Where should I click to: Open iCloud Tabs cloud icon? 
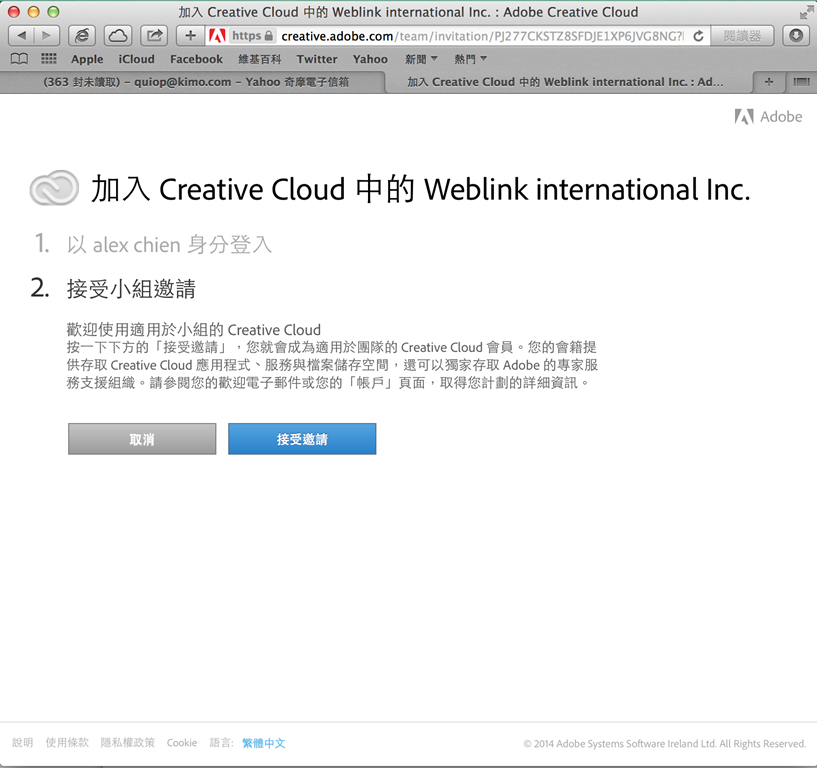point(118,35)
